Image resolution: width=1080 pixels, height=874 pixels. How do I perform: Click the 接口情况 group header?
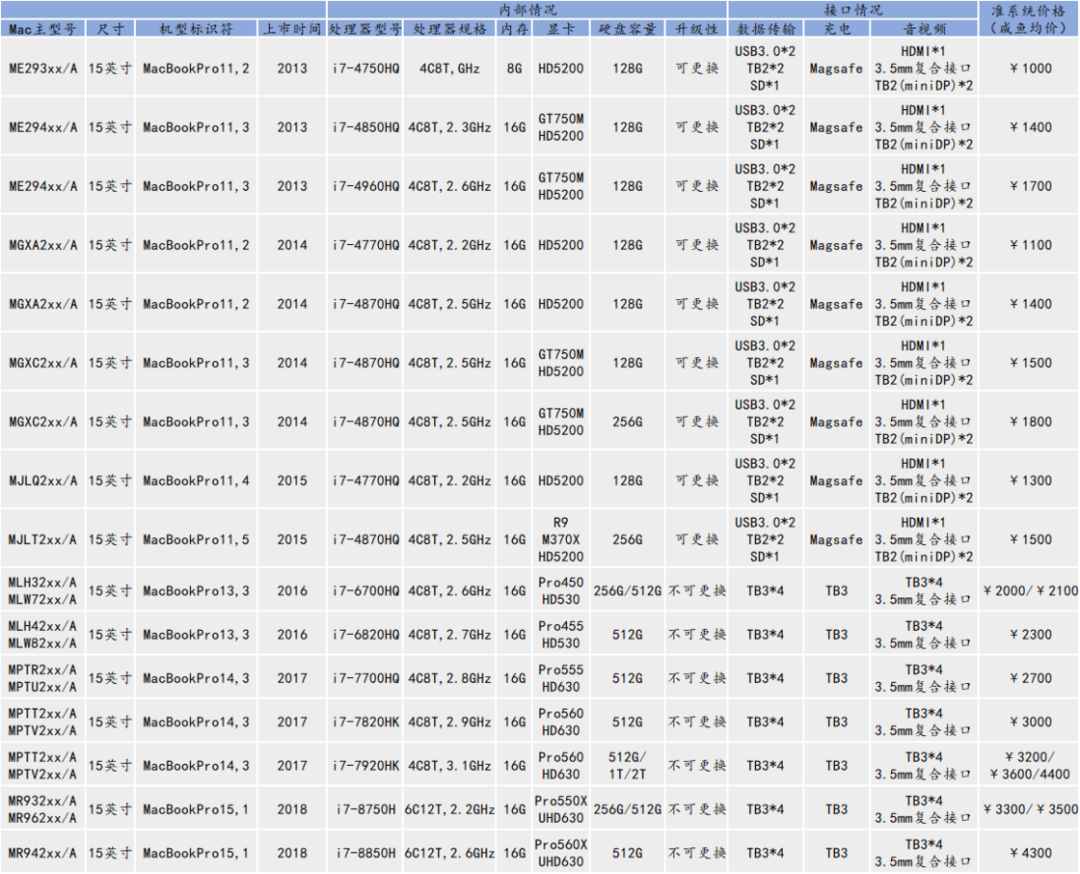coord(853,10)
